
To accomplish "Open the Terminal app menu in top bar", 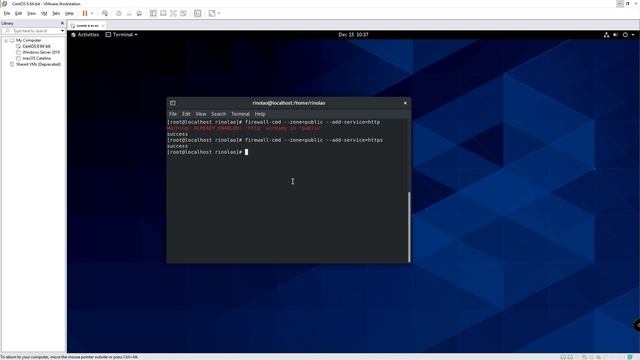I will pyautogui.click(x=122, y=35).
